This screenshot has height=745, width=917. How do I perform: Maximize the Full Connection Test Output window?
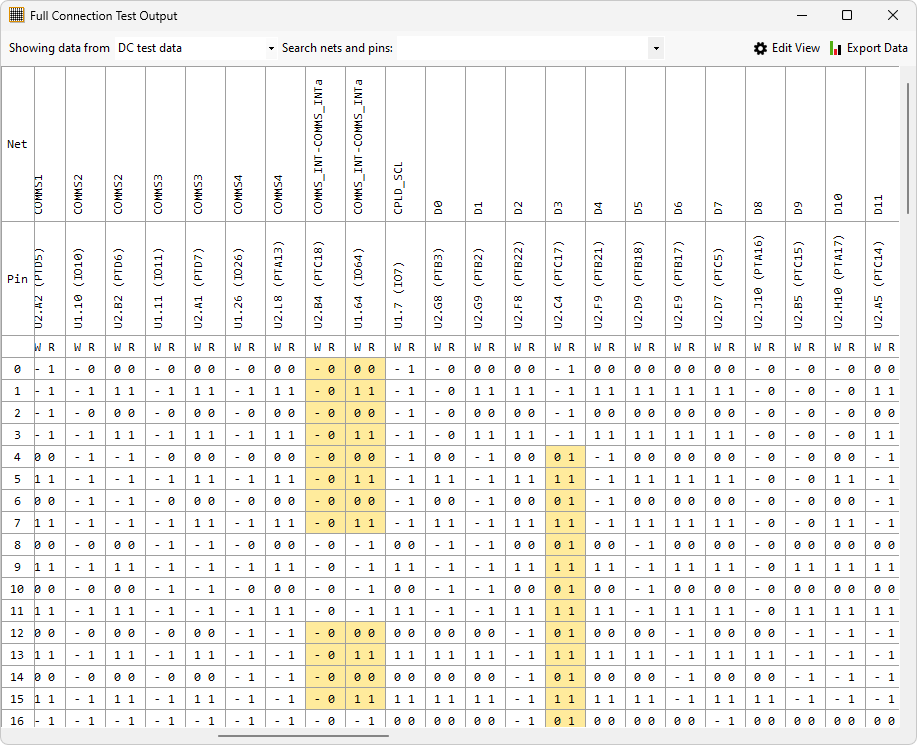tap(847, 15)
